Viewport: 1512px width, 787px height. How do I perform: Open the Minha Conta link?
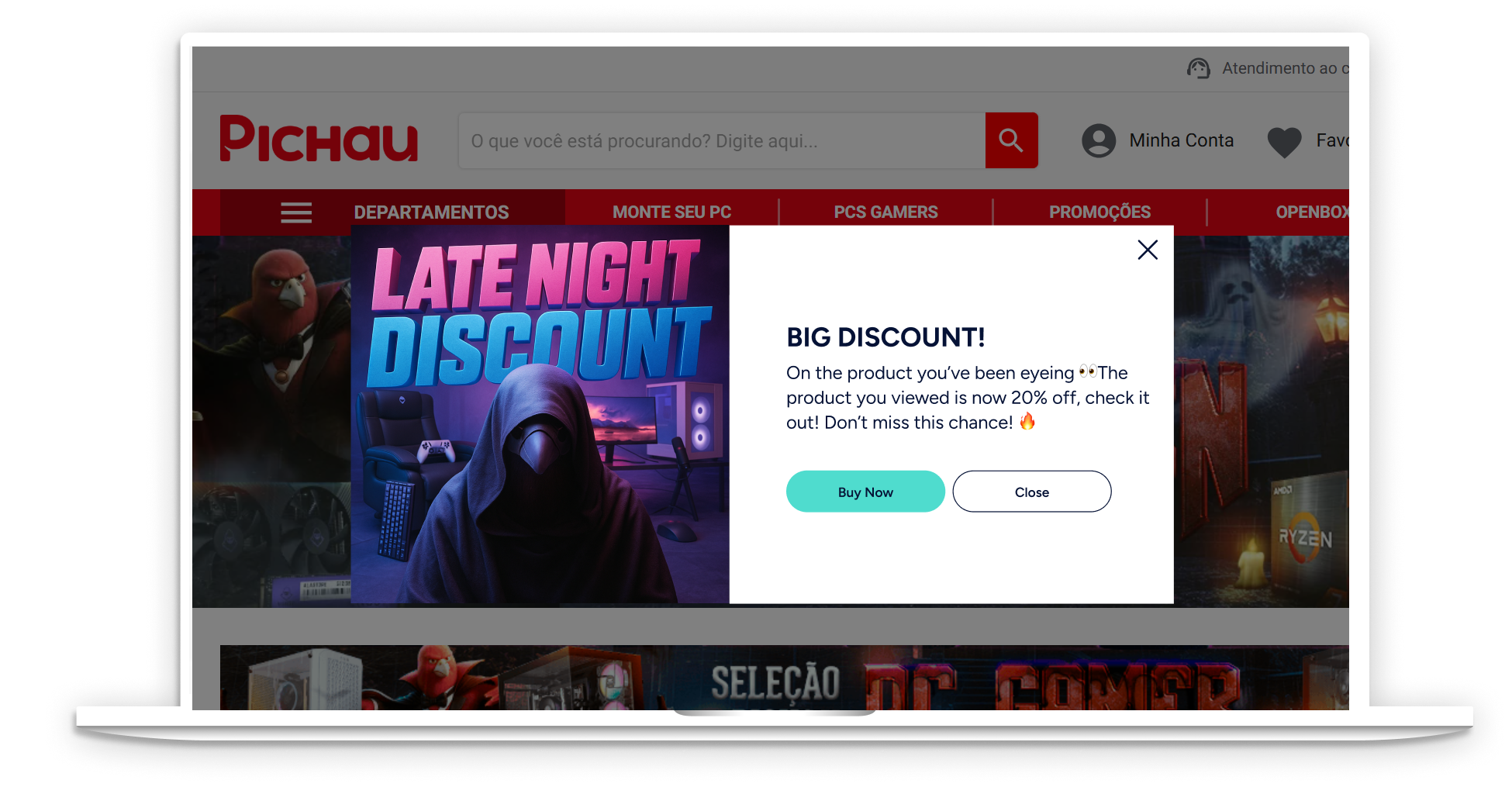point(1181,140)
